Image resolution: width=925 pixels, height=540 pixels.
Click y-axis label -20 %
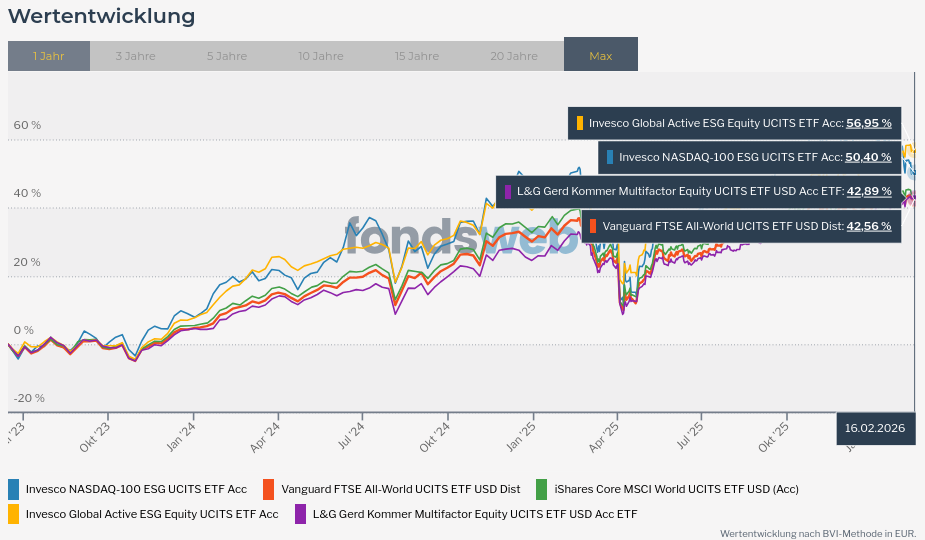click(x=29, y=398)
